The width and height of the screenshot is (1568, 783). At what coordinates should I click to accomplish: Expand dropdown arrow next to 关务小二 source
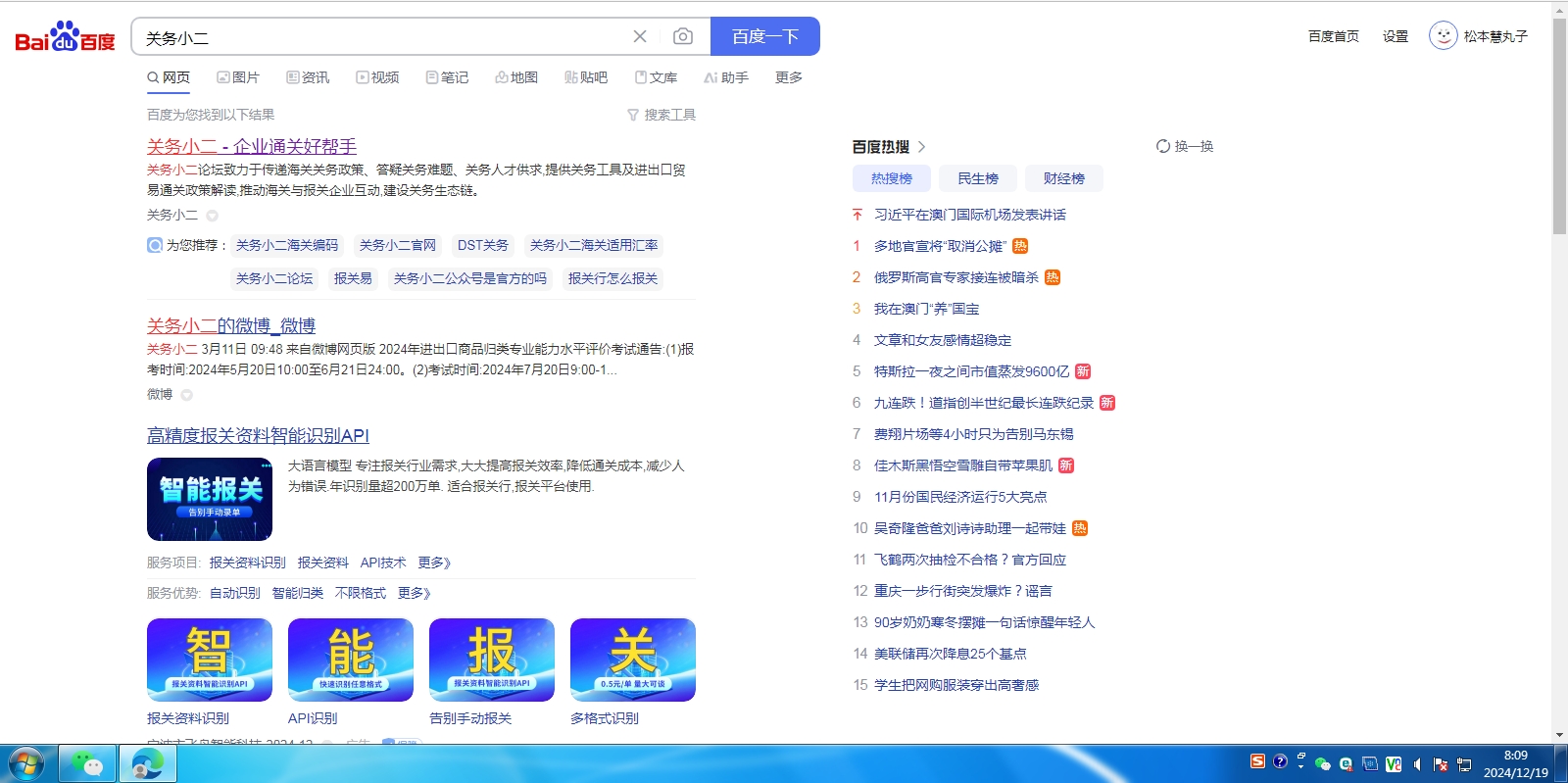click(212, 216)
